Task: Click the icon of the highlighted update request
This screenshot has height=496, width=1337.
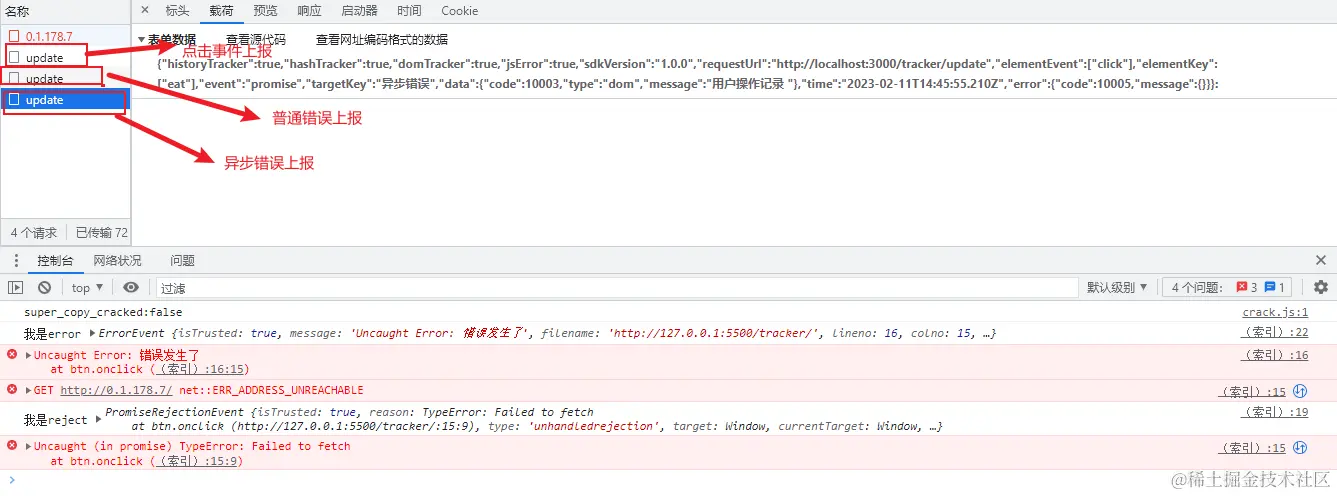Action: pyautogui.click(x=14, y=100)
